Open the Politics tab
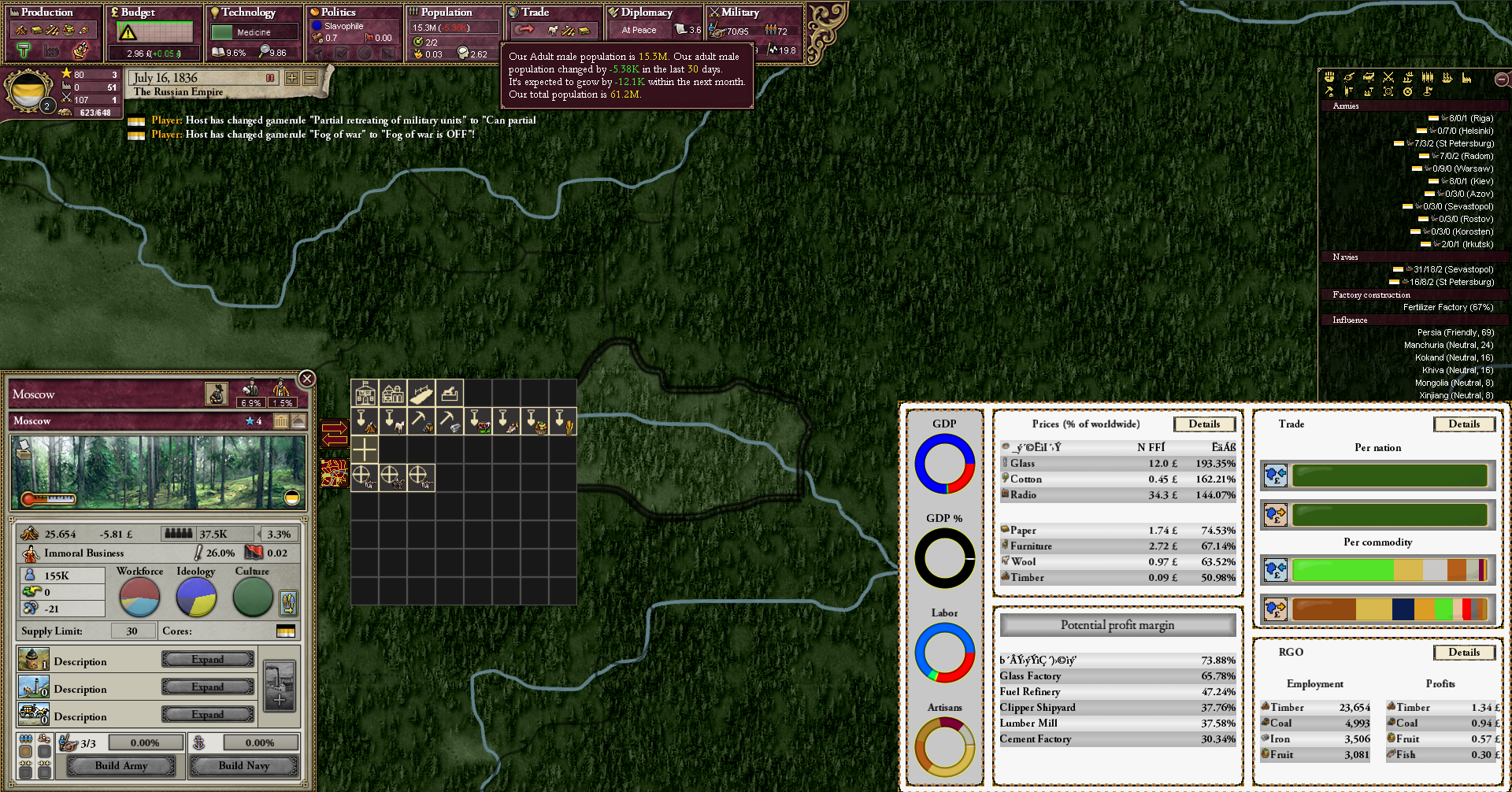This screenshot has height=792, width=1512. (354, 33)
